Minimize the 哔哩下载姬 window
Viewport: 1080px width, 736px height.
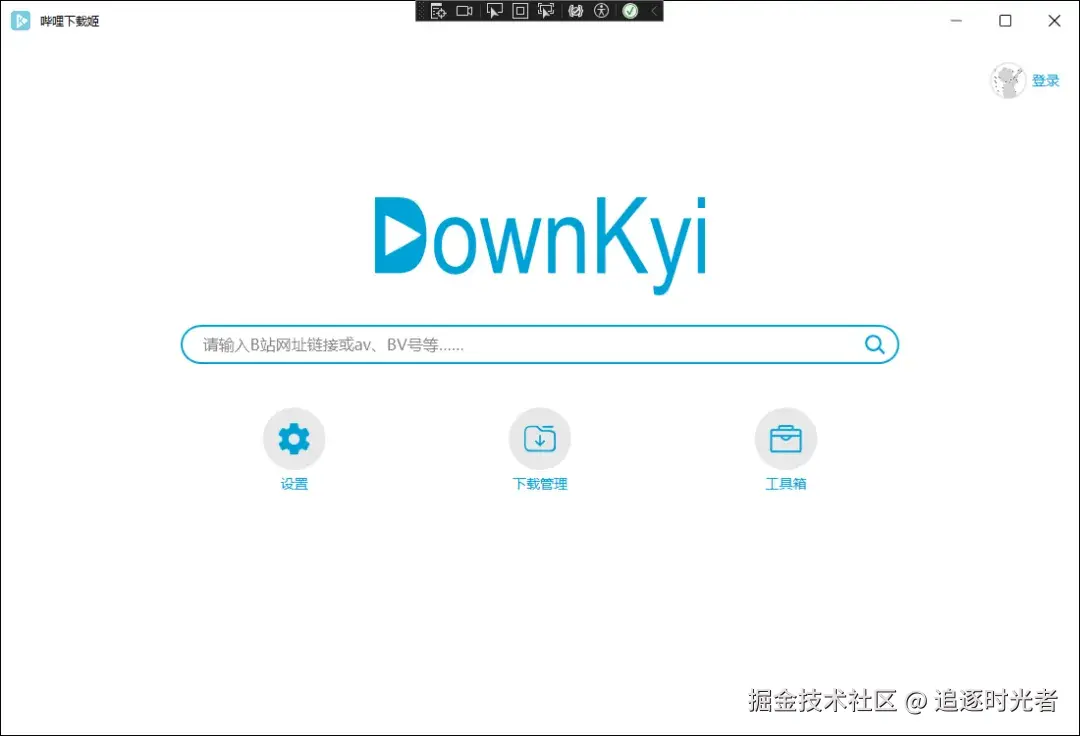[x=956, y=21]
